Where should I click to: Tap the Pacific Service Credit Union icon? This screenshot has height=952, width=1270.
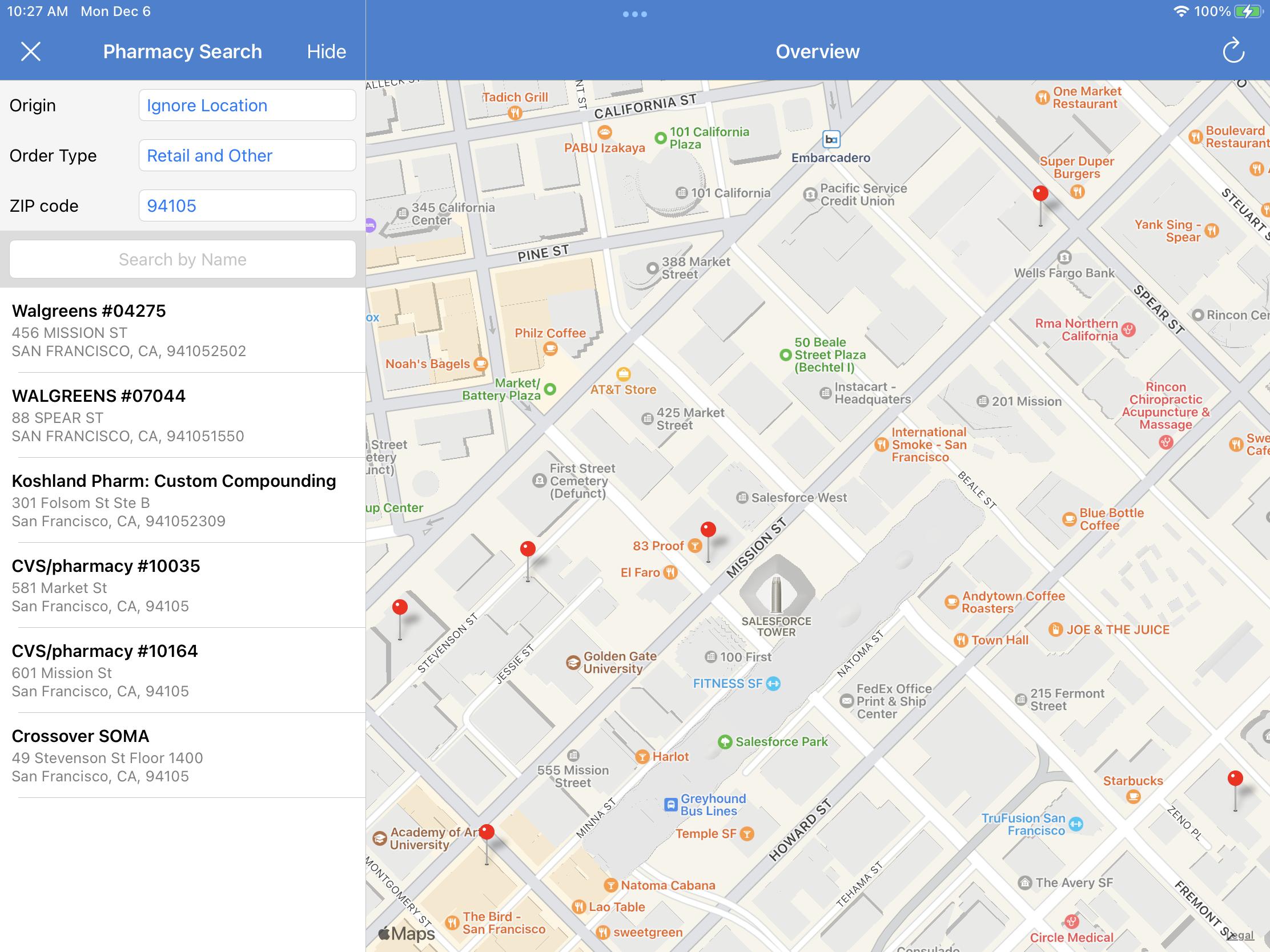click(810, 195)
